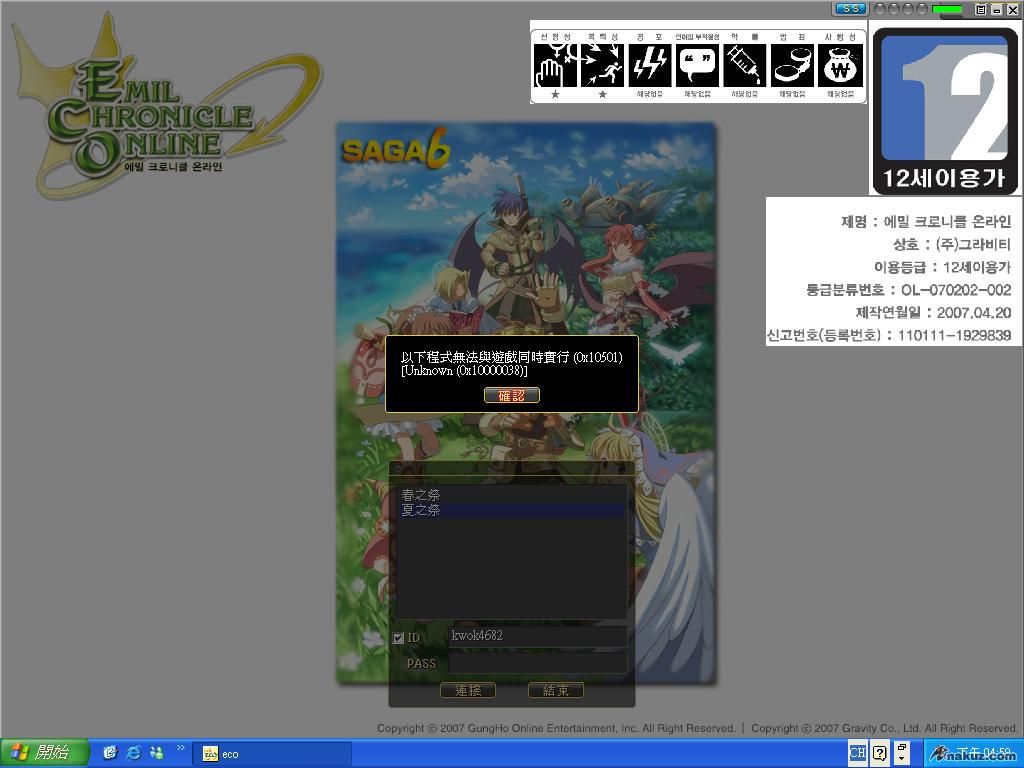This screenshot has width=1024, height=768.
Task: Click the blue SS button
Action: pos(851,9)
